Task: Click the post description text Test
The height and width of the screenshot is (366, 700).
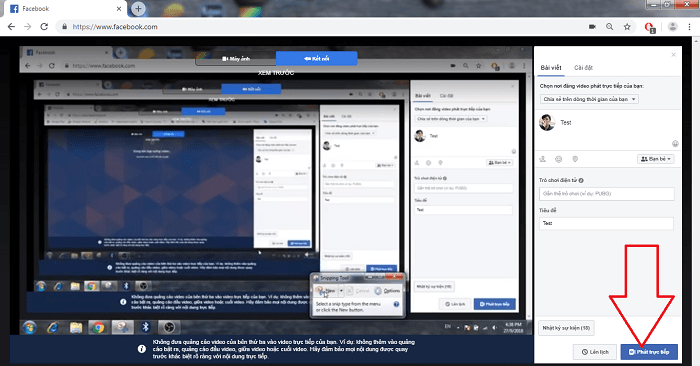Action: pyautogui.click(x=566, y=123)
